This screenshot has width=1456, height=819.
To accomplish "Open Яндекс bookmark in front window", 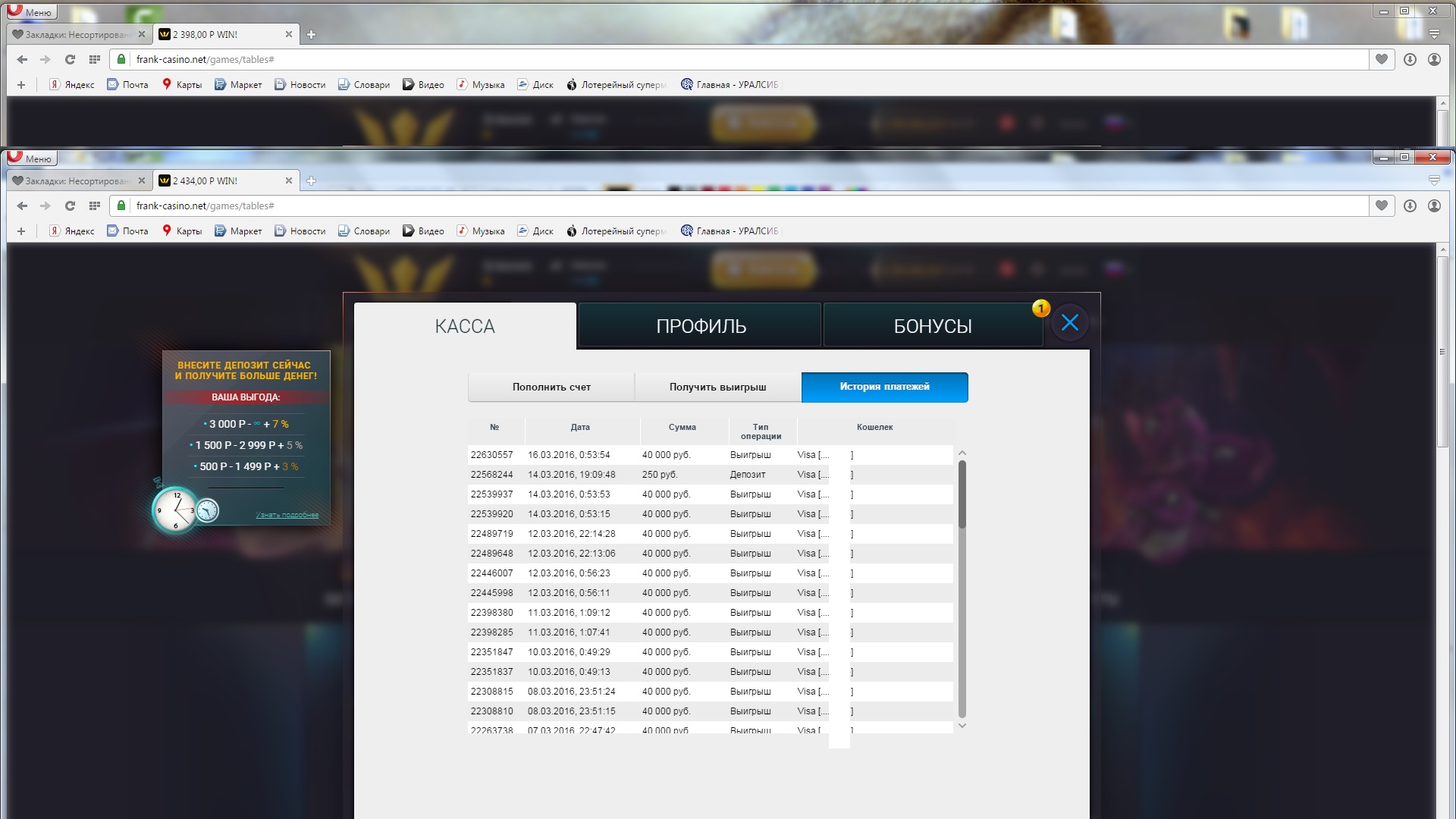I will [72, 231].
